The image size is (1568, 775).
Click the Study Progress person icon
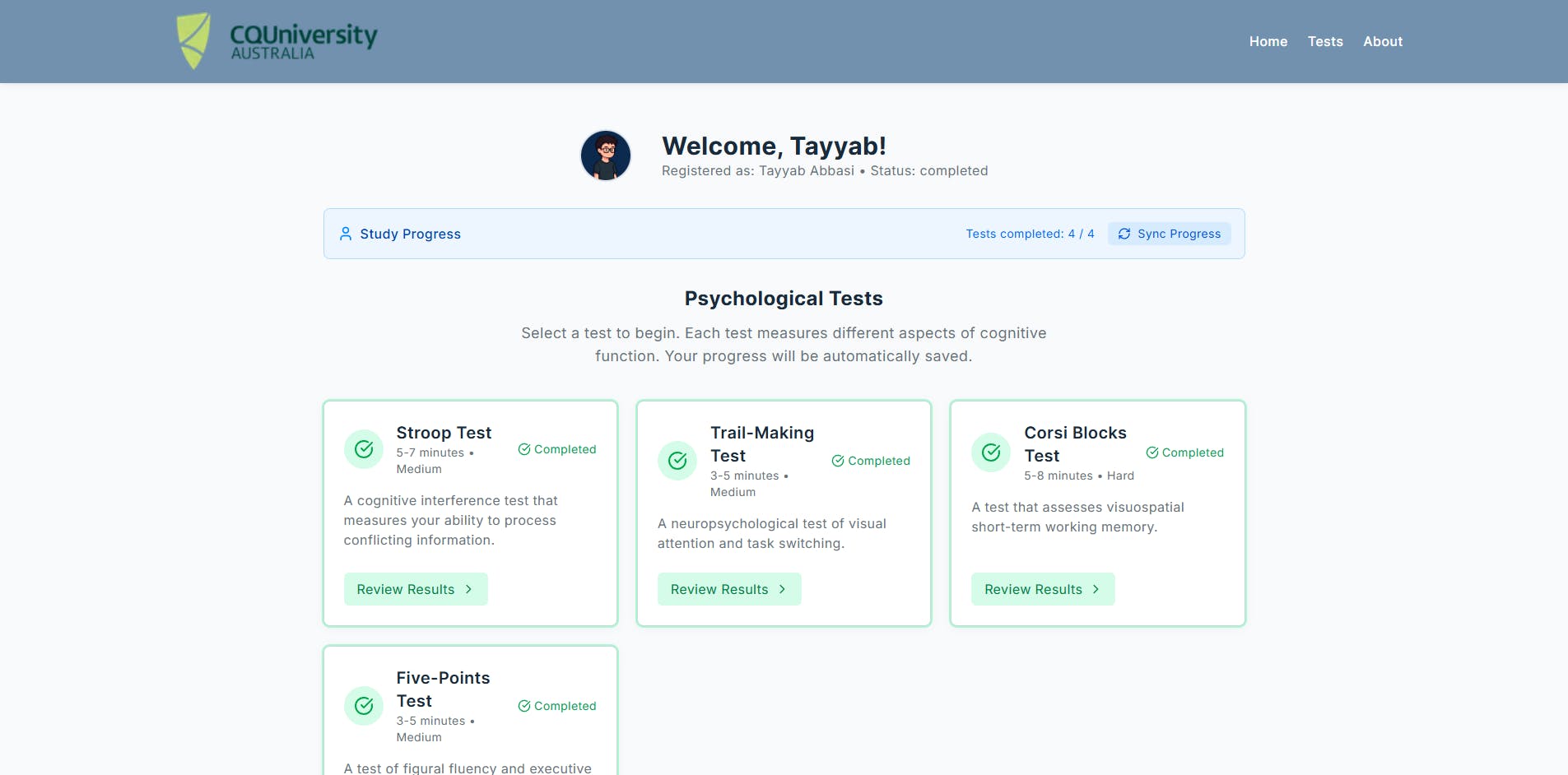coord(346,234)
